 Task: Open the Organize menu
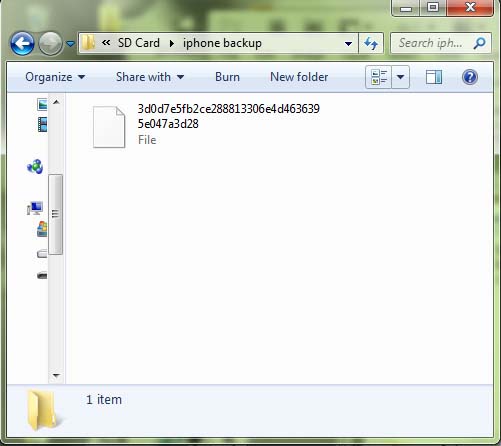pyautogui.click(x=55, y=77)
